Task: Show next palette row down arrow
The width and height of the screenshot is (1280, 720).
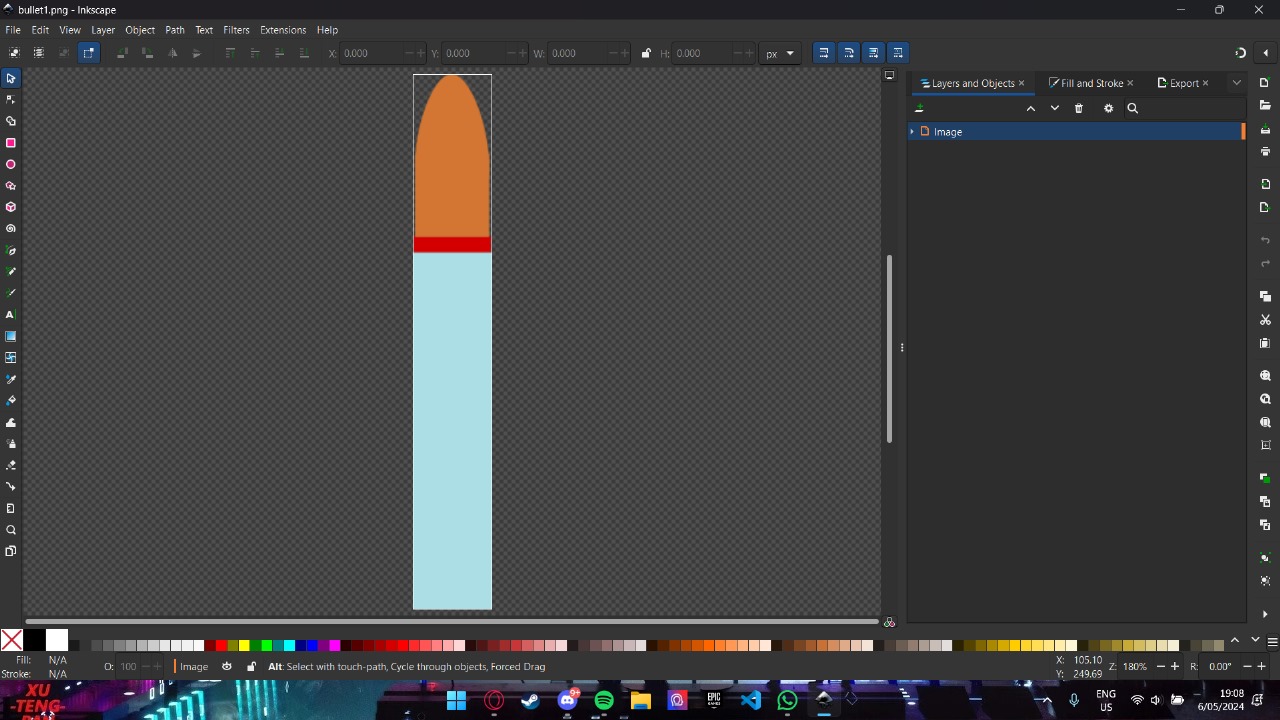Action: (x=1255, y=641)
